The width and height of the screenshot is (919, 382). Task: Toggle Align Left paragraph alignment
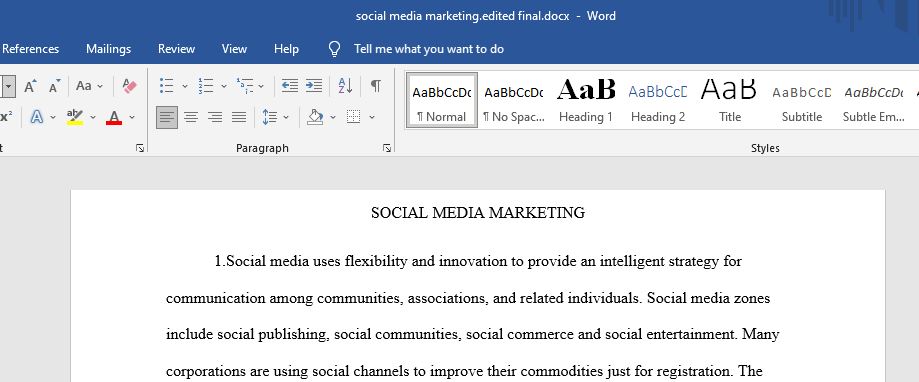tap(167, 118)
